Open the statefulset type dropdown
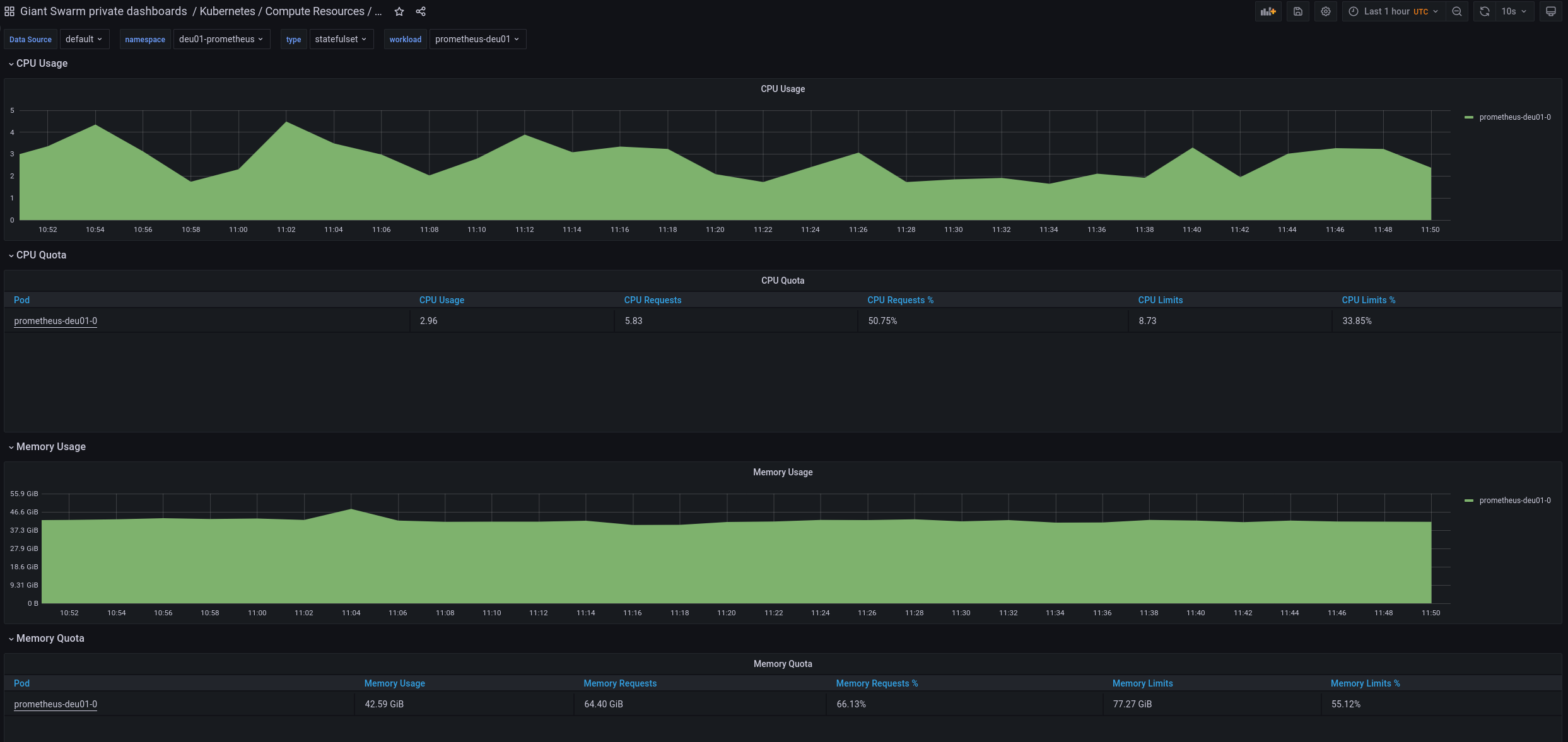Image resolution: width=1568 pixels, height=742 pixels. 341,38
